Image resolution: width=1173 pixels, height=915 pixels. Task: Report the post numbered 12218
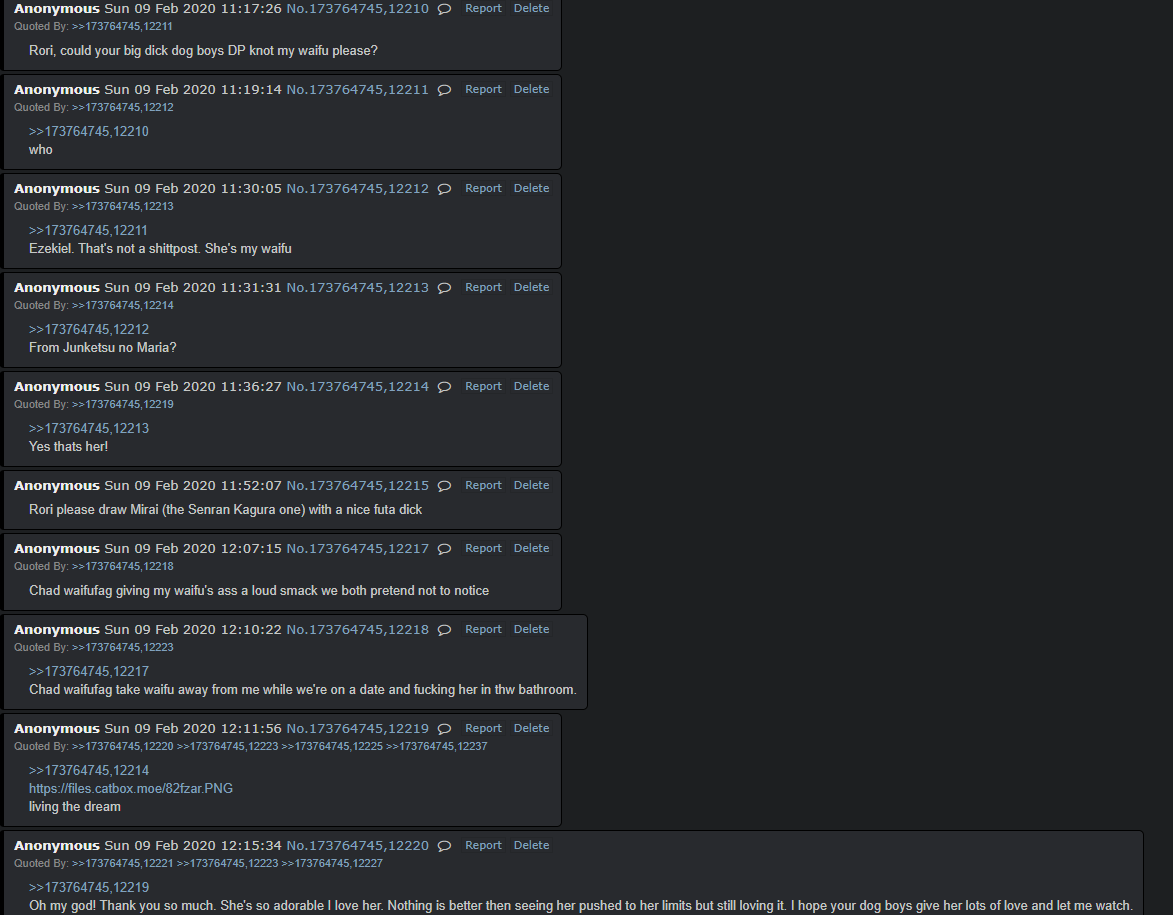coord(483,629)
